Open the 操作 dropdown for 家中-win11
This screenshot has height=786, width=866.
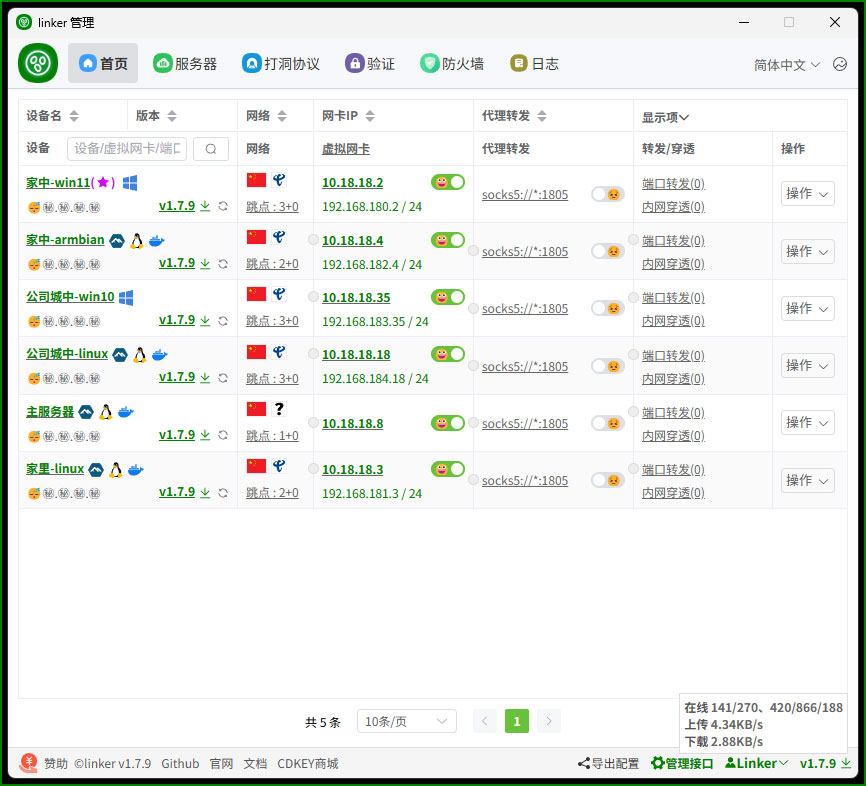click(x=807, y=194)
